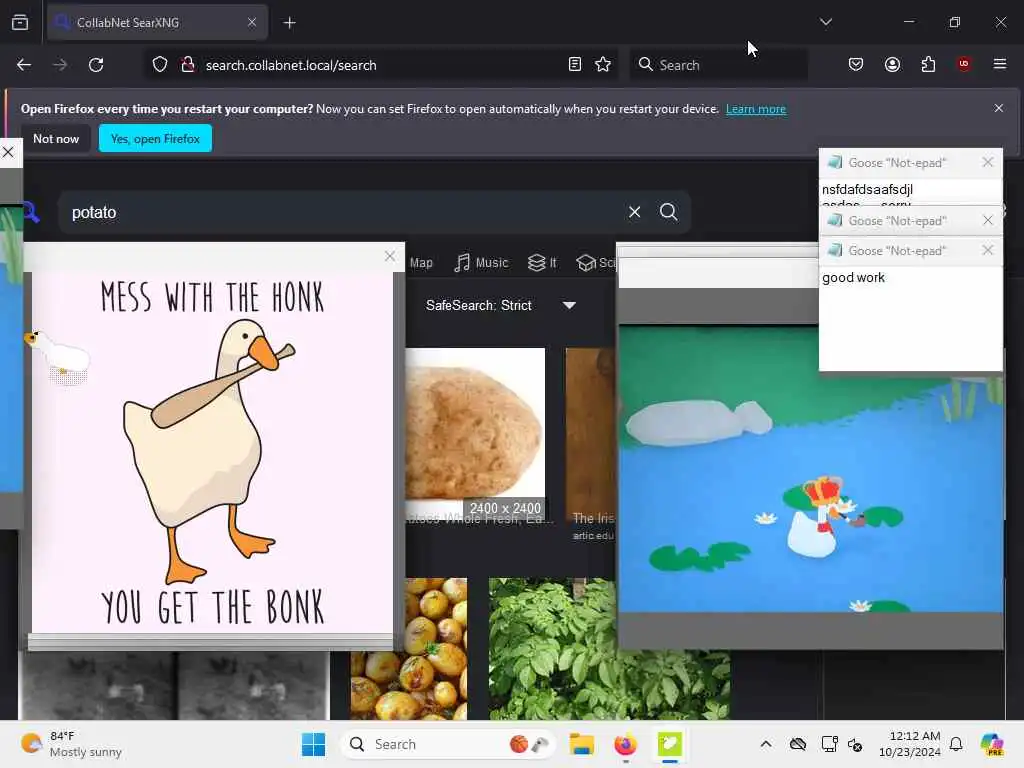This screenshot has height=768, width=1024.
Task: Submit search with magnifier icon
Action: coord(668,212)
